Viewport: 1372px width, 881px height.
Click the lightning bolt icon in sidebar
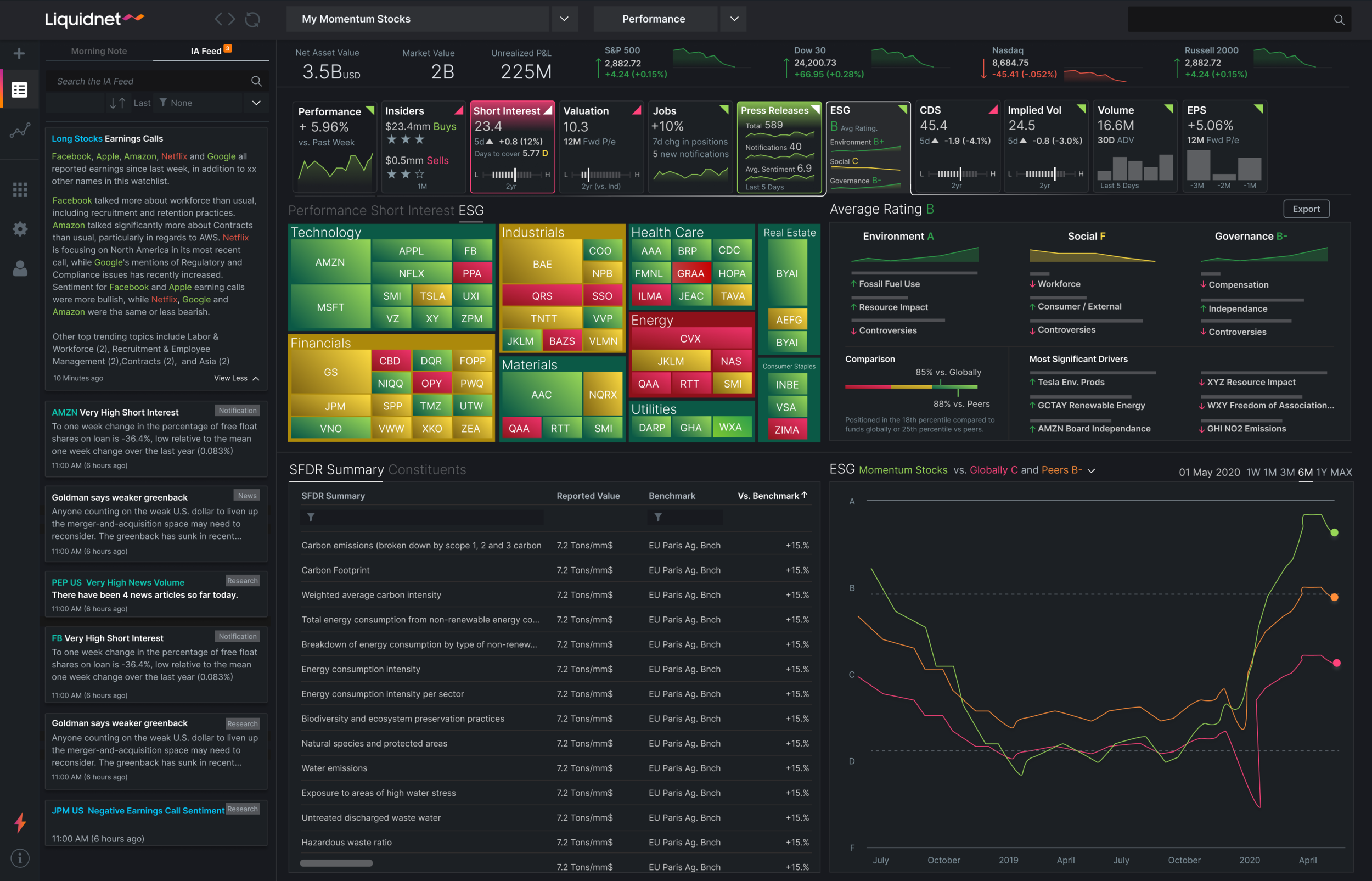(20, 823)
